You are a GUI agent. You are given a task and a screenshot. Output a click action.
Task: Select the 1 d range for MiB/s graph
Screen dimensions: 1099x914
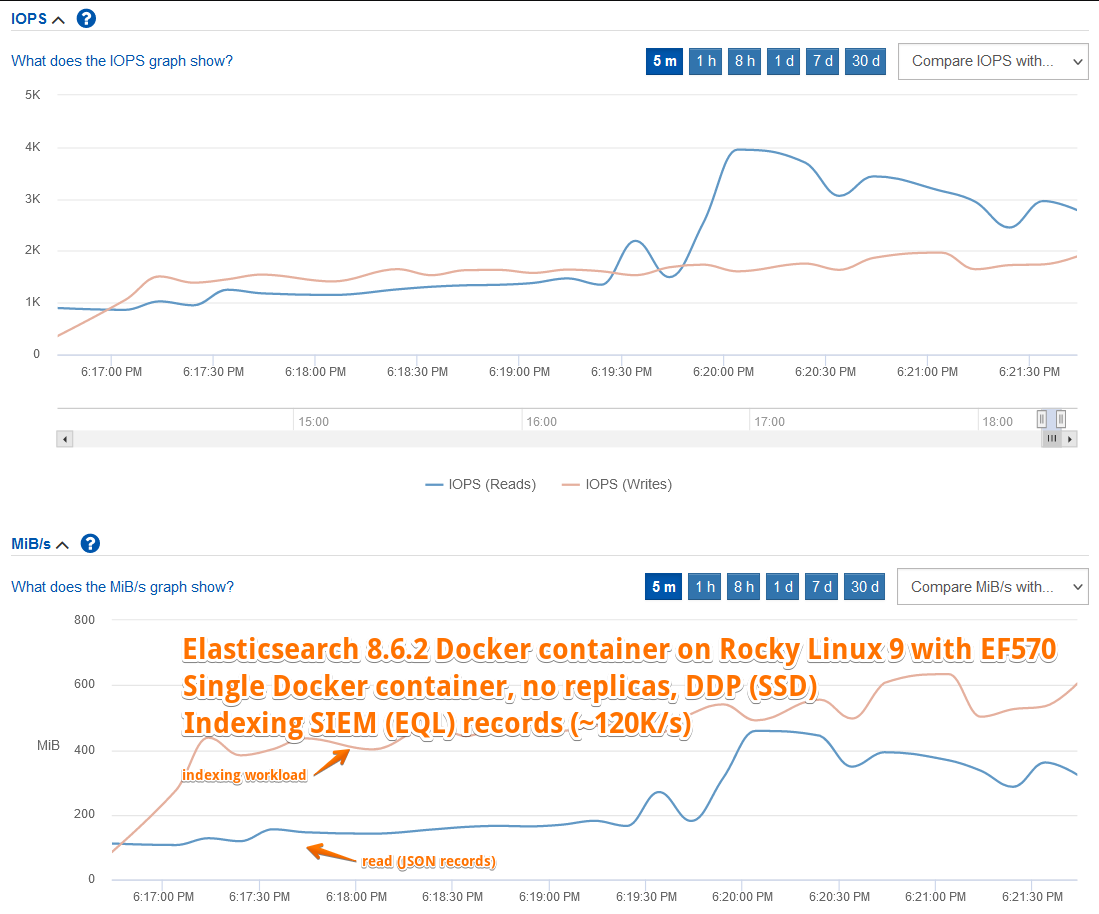pos(783,587)
